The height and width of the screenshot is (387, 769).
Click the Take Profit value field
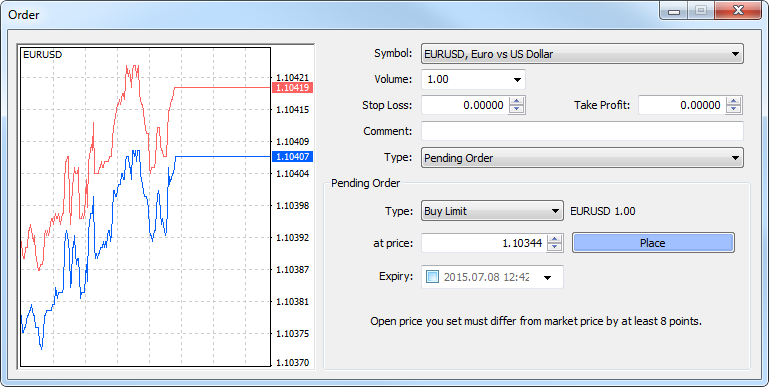coord(682,105)
